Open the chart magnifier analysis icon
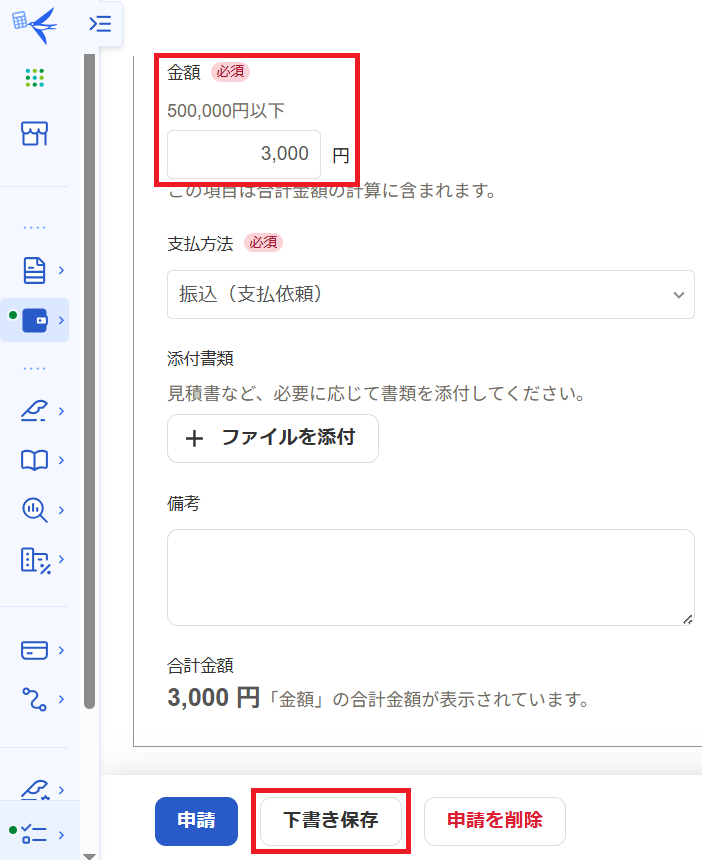The width and height of the screenshot is (702, 860). 35,510
